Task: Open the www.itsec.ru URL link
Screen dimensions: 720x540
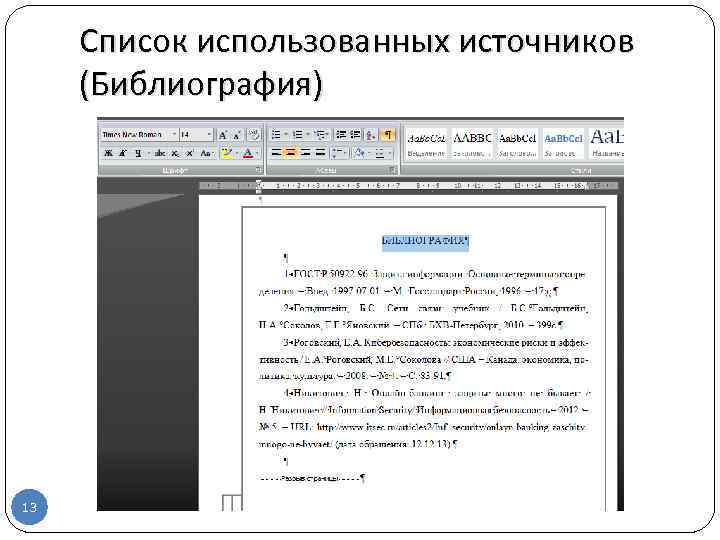Action: (451, 427)
